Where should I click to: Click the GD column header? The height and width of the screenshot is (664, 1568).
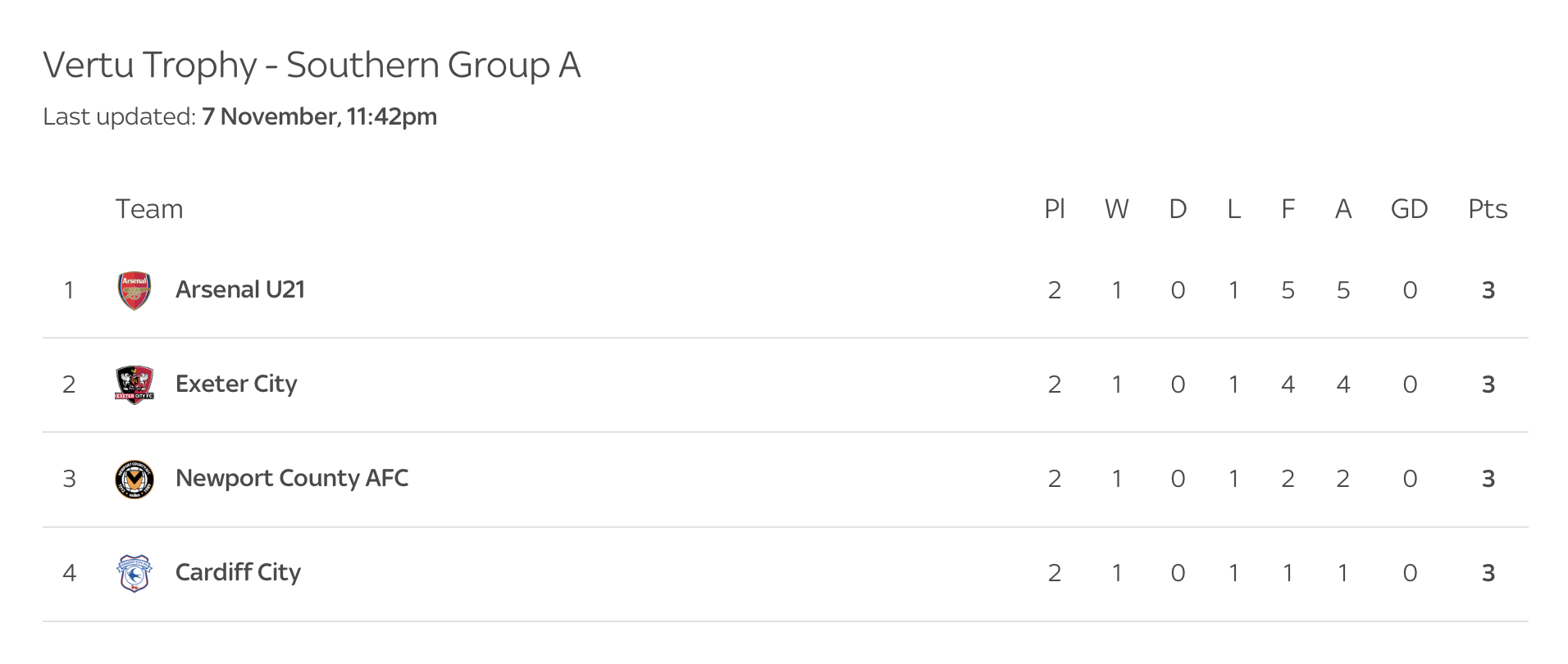pos(1409,210)
